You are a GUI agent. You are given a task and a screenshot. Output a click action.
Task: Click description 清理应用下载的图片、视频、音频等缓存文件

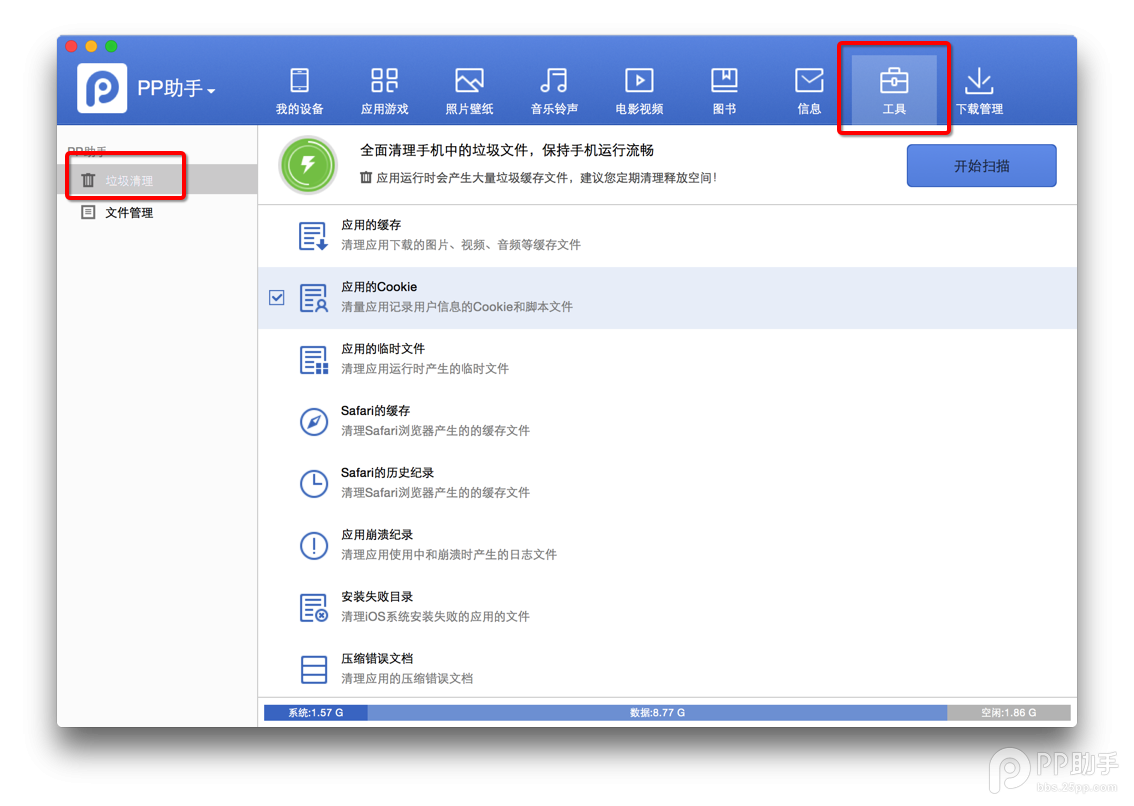tap(461, 245)
